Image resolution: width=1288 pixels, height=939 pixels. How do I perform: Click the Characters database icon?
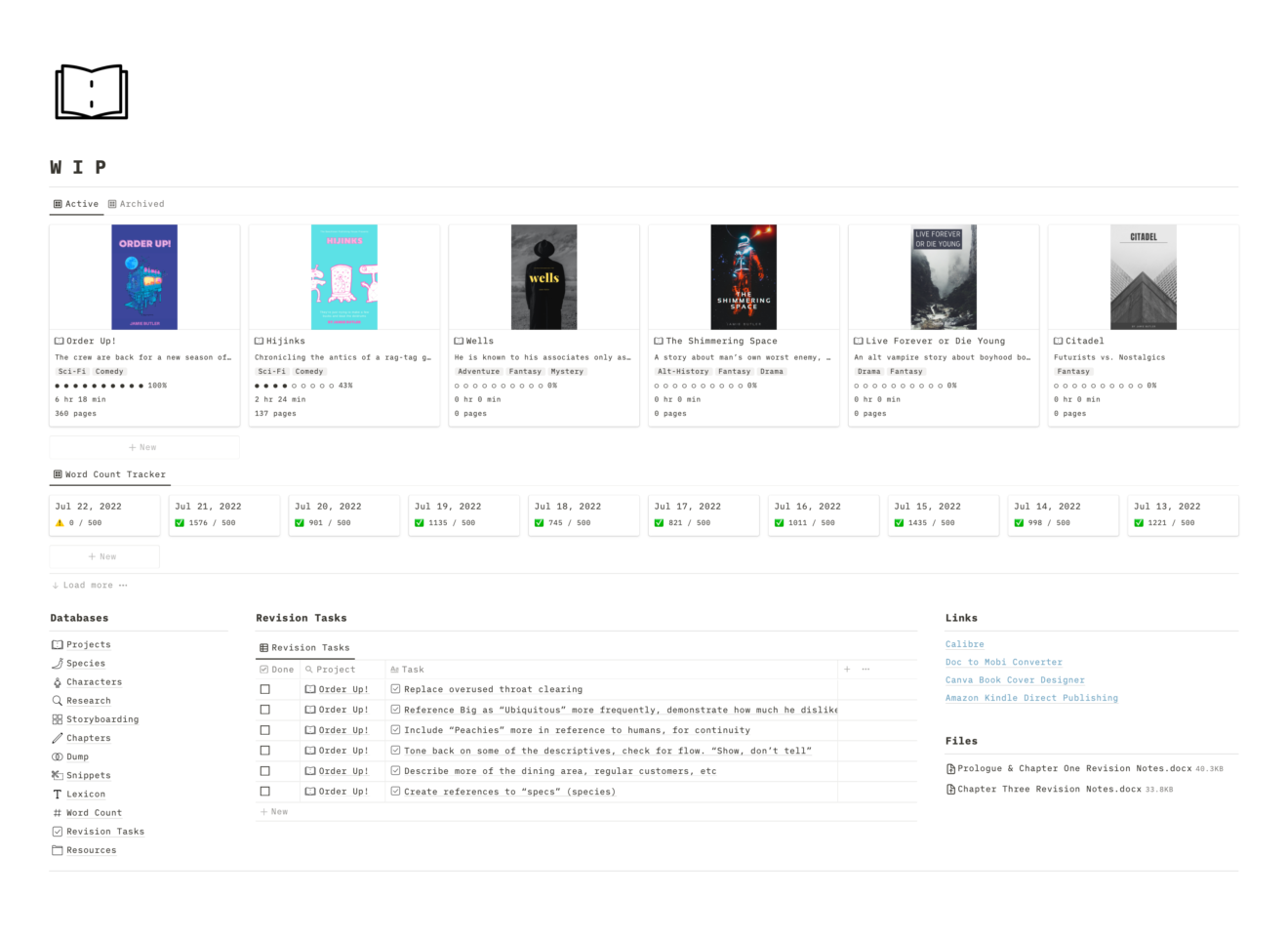tap(57, 681)
